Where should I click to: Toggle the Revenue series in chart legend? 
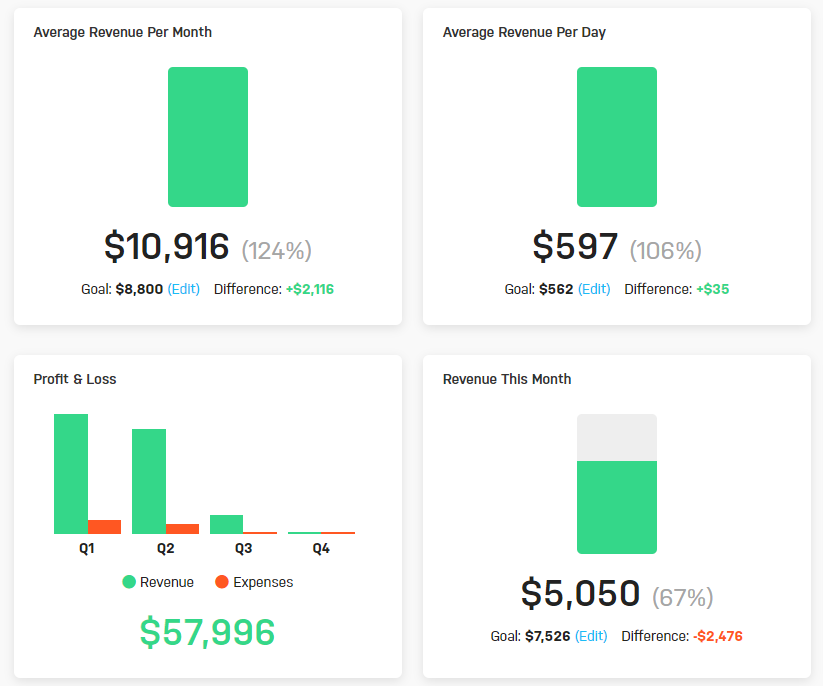[x=158, y=582]
